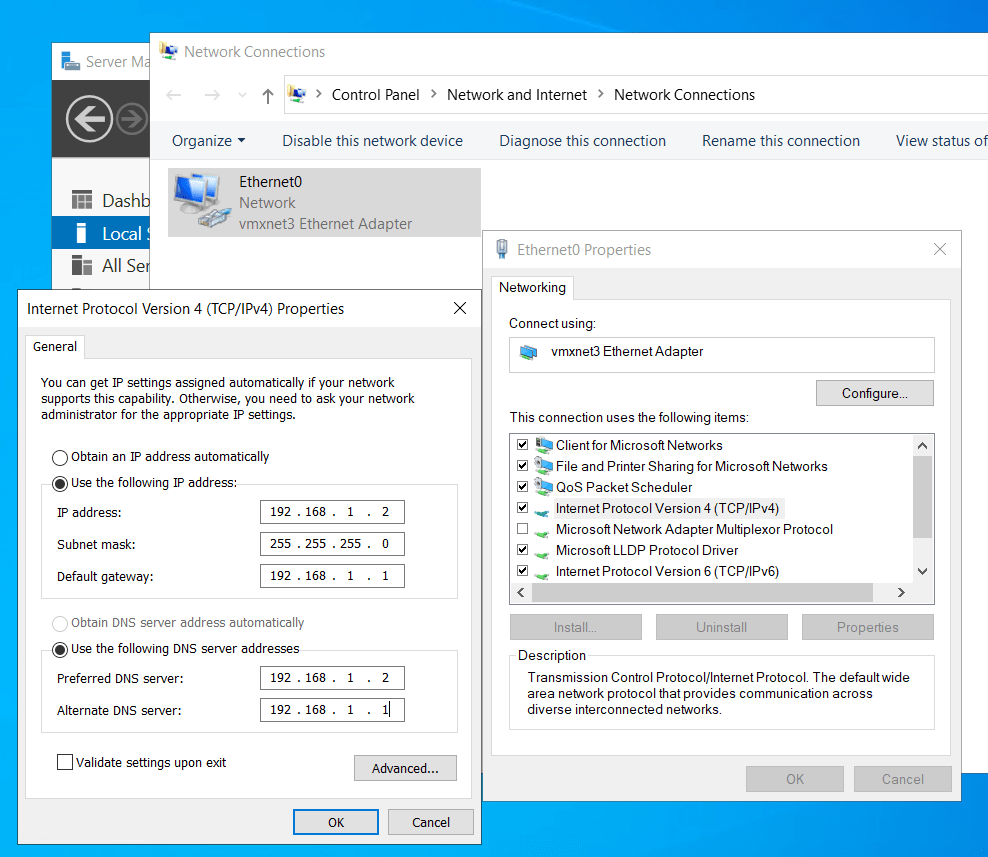Click the Server Manager back arrow icon

point(89,121)
